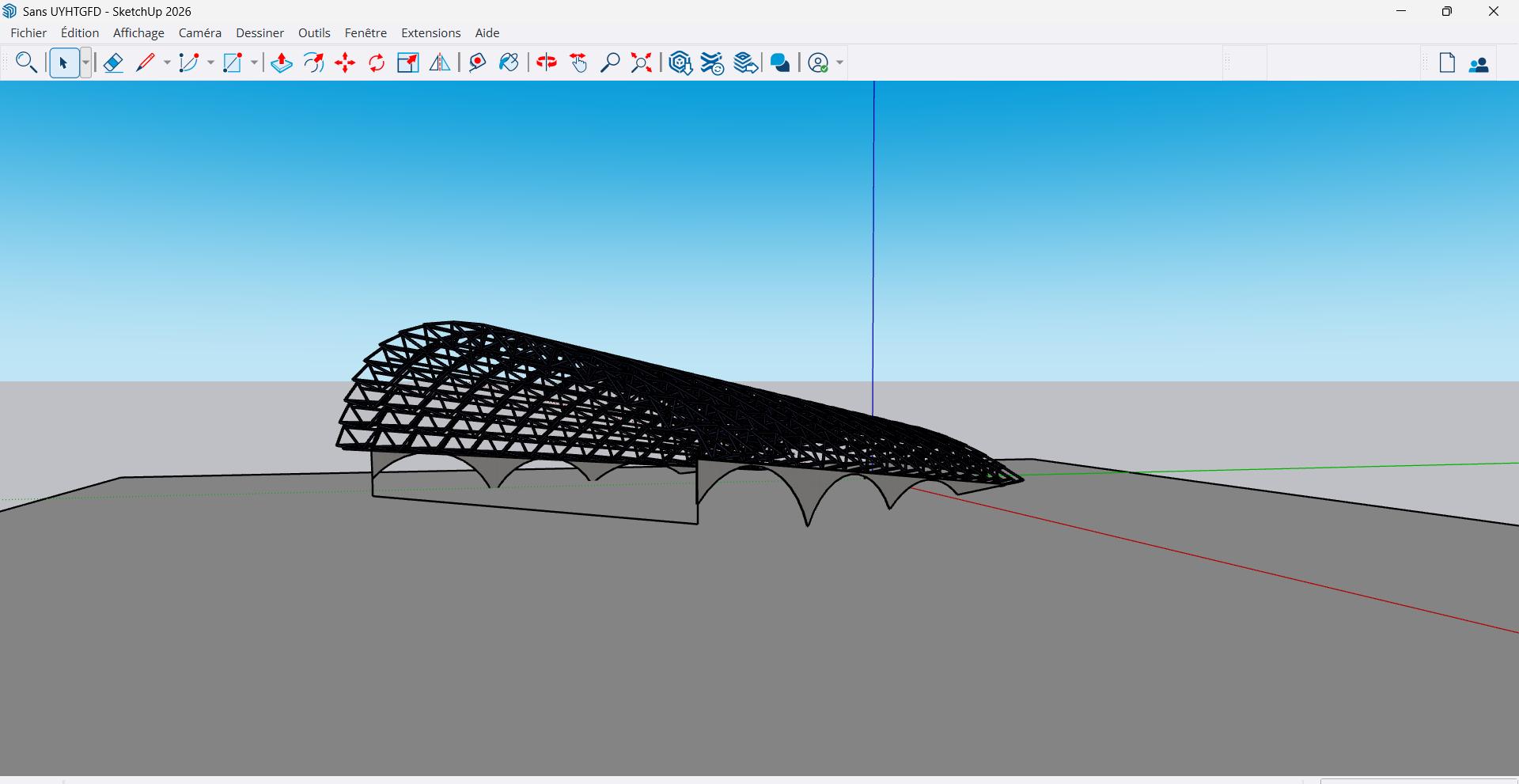Pick the Push/Pull tool
This screenshot has width=1519, height=784.
pyautogui.click(x=282, y=63)
